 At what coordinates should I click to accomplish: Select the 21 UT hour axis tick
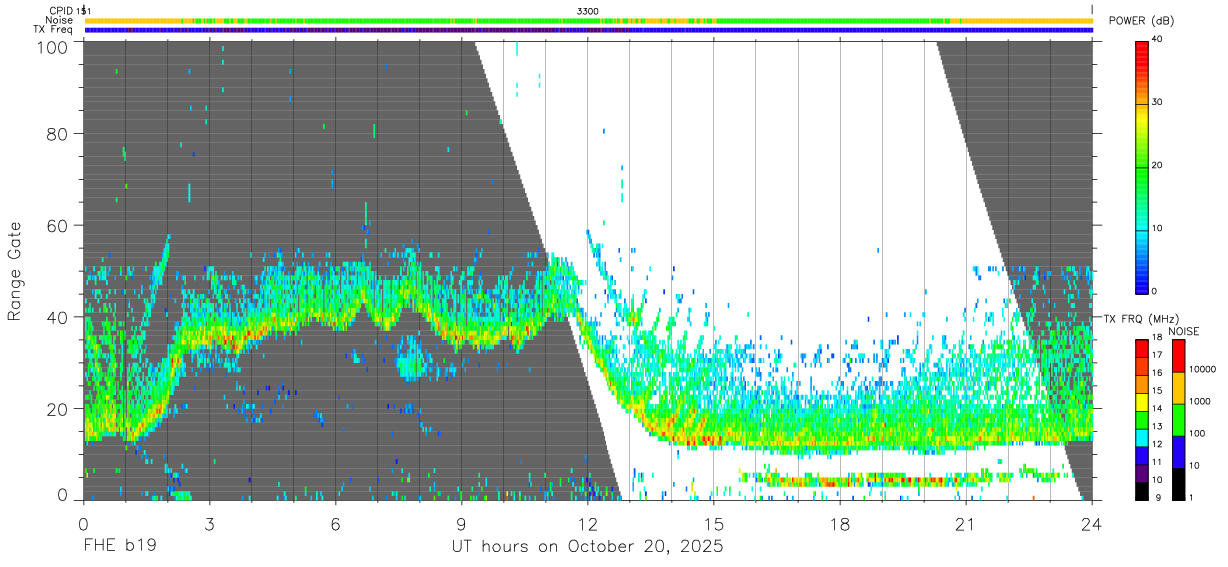pyautogui.click(x=966, y=524)
